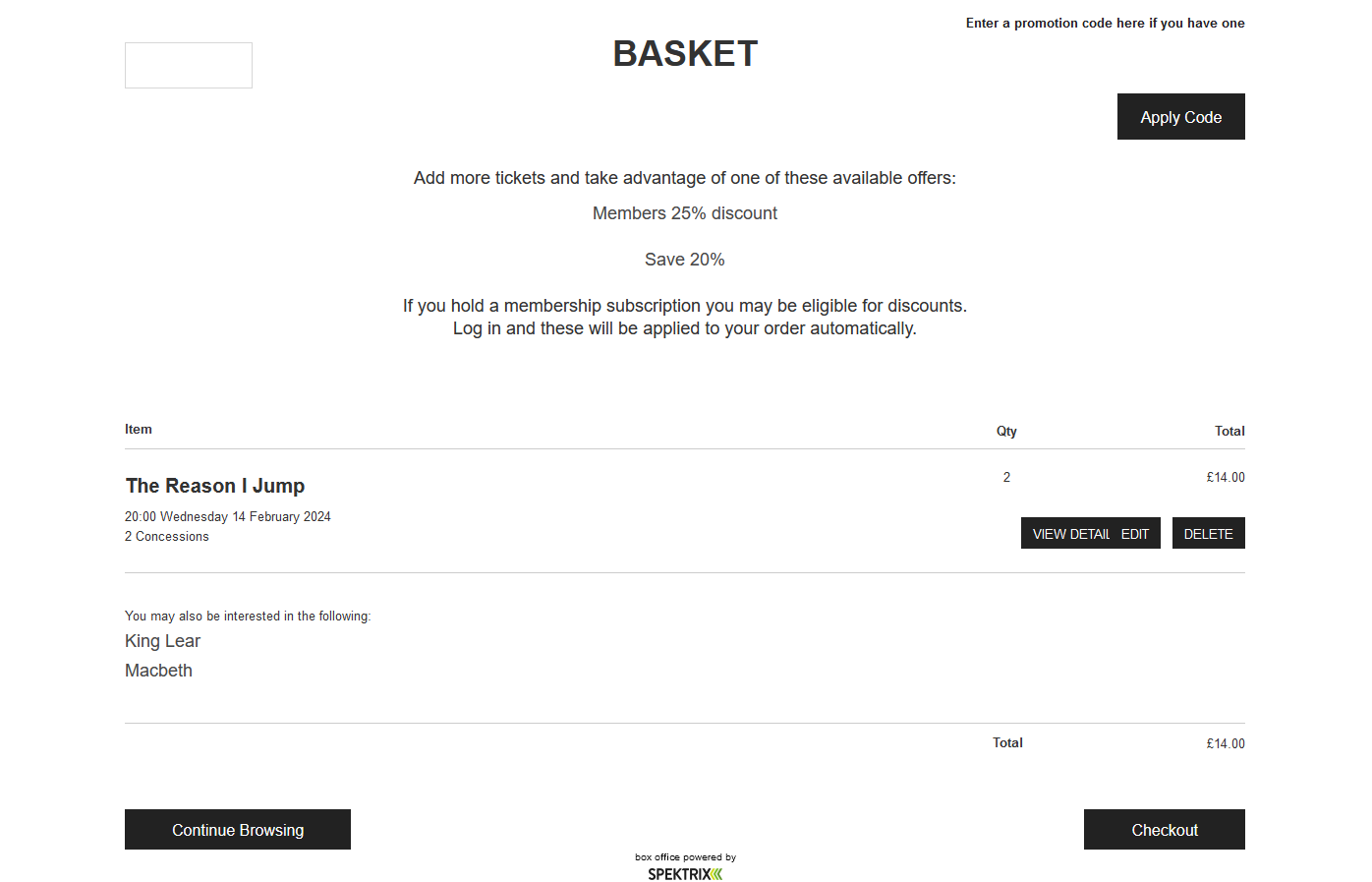Click the 20:00 Wednesday 14 February 2024 date

228,517
